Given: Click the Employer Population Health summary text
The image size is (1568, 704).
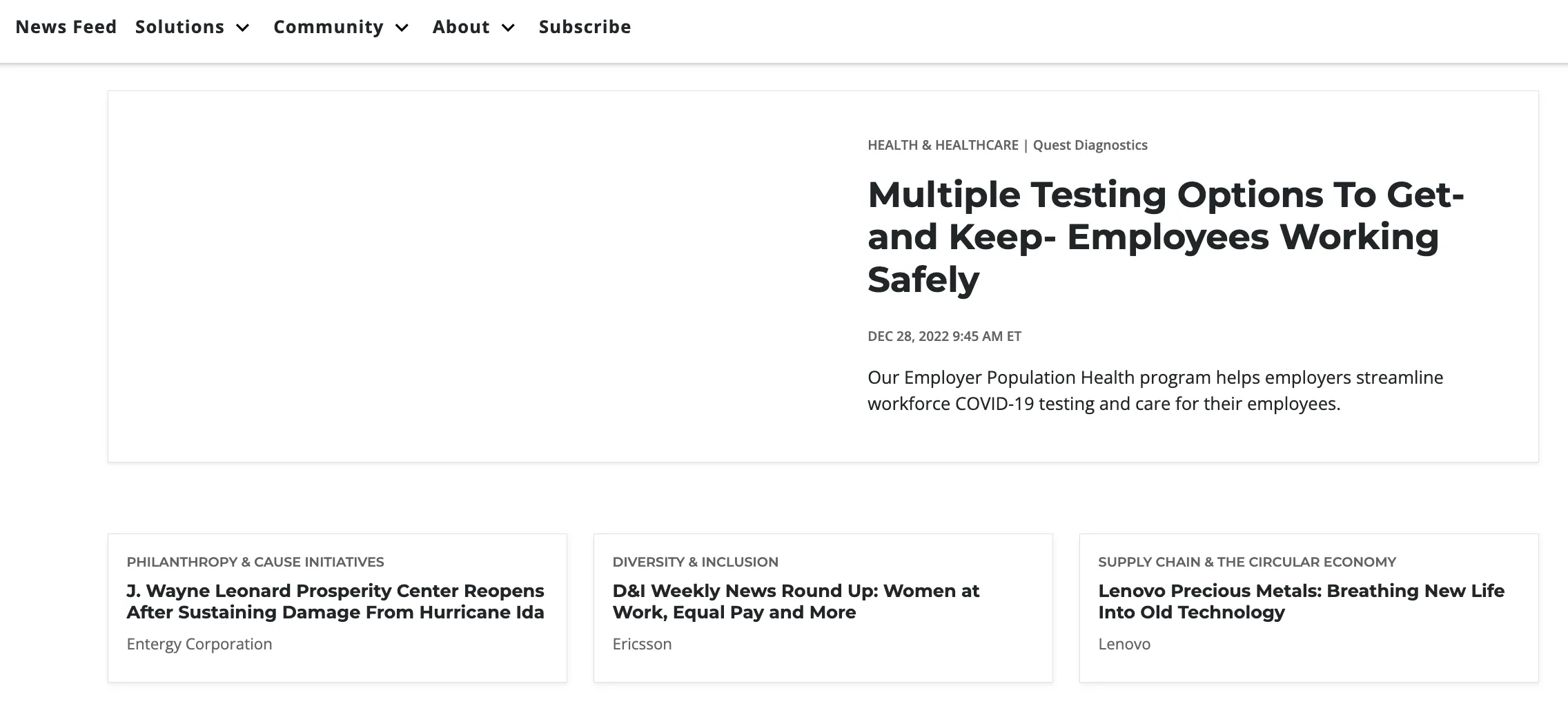Looking at the screenshot, I should 1155,391.
